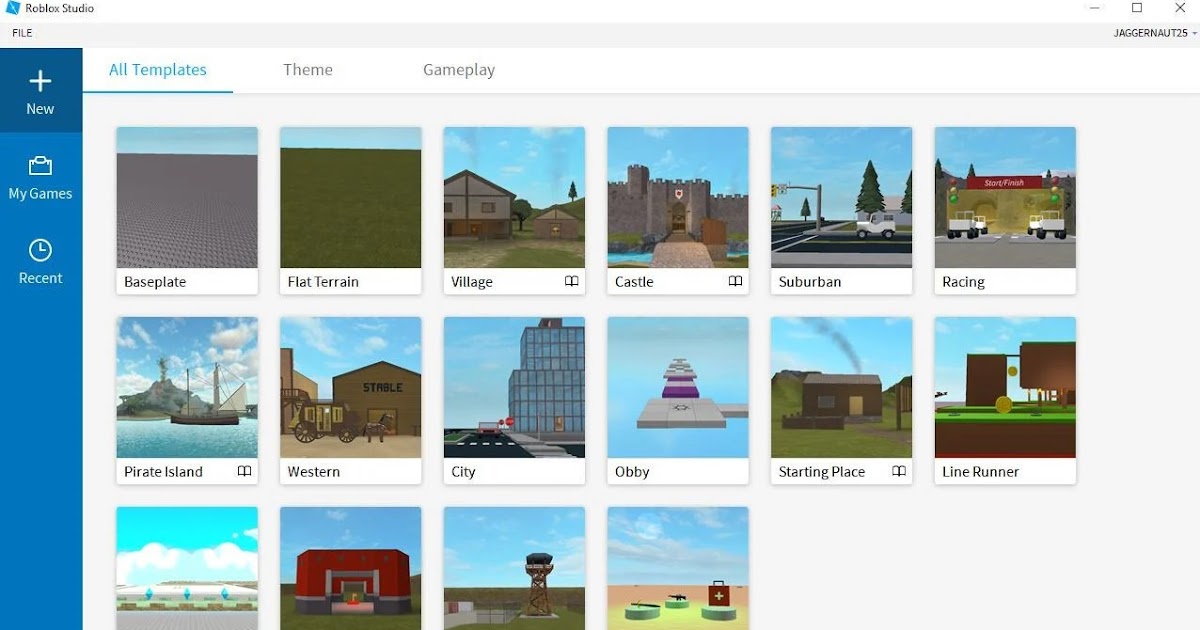
Task: Open tutorial book icon on Pirate Island
Action: pos(244,472)
